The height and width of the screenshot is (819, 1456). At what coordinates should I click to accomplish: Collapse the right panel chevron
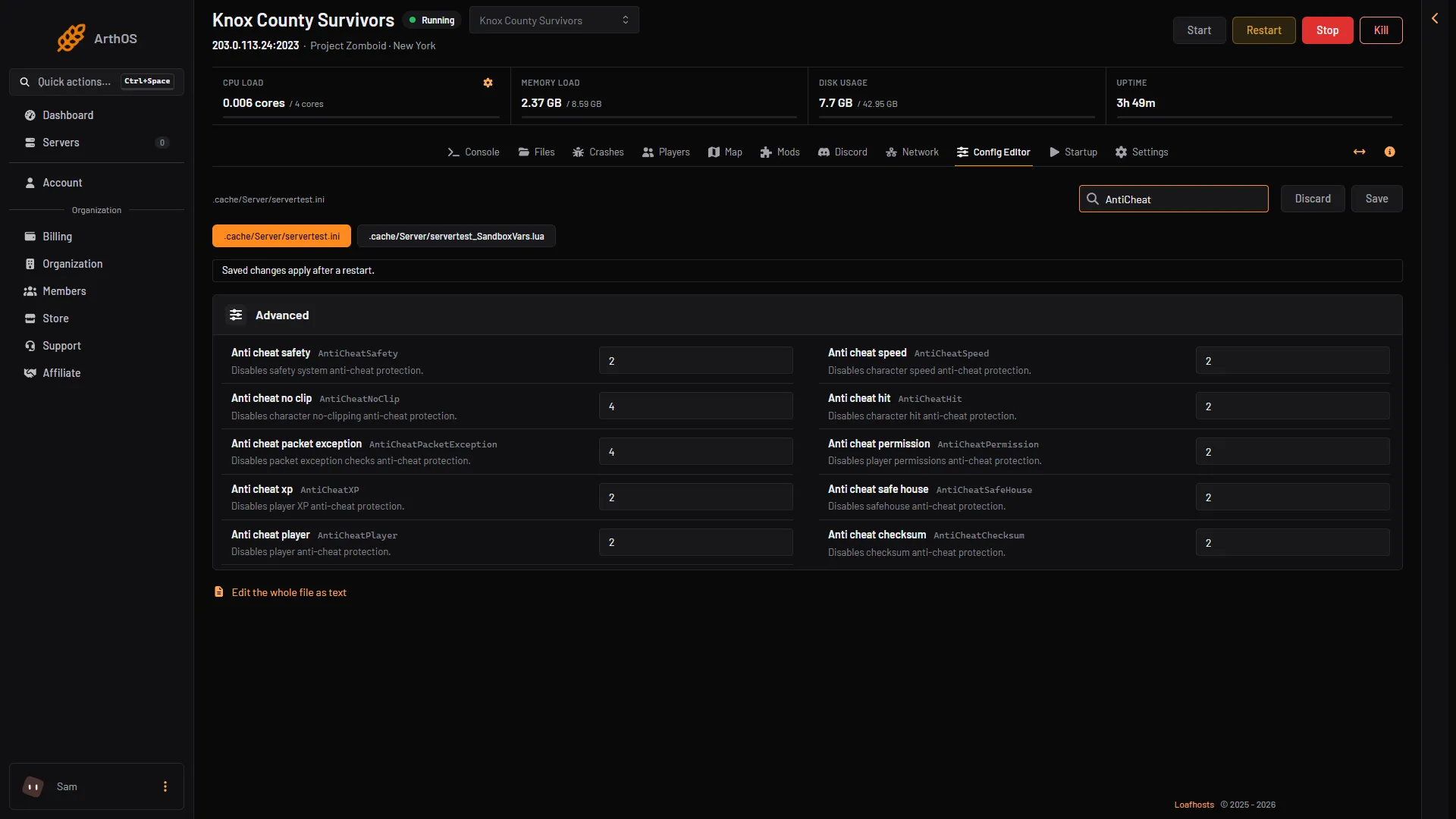click(x=1435, y=18)
